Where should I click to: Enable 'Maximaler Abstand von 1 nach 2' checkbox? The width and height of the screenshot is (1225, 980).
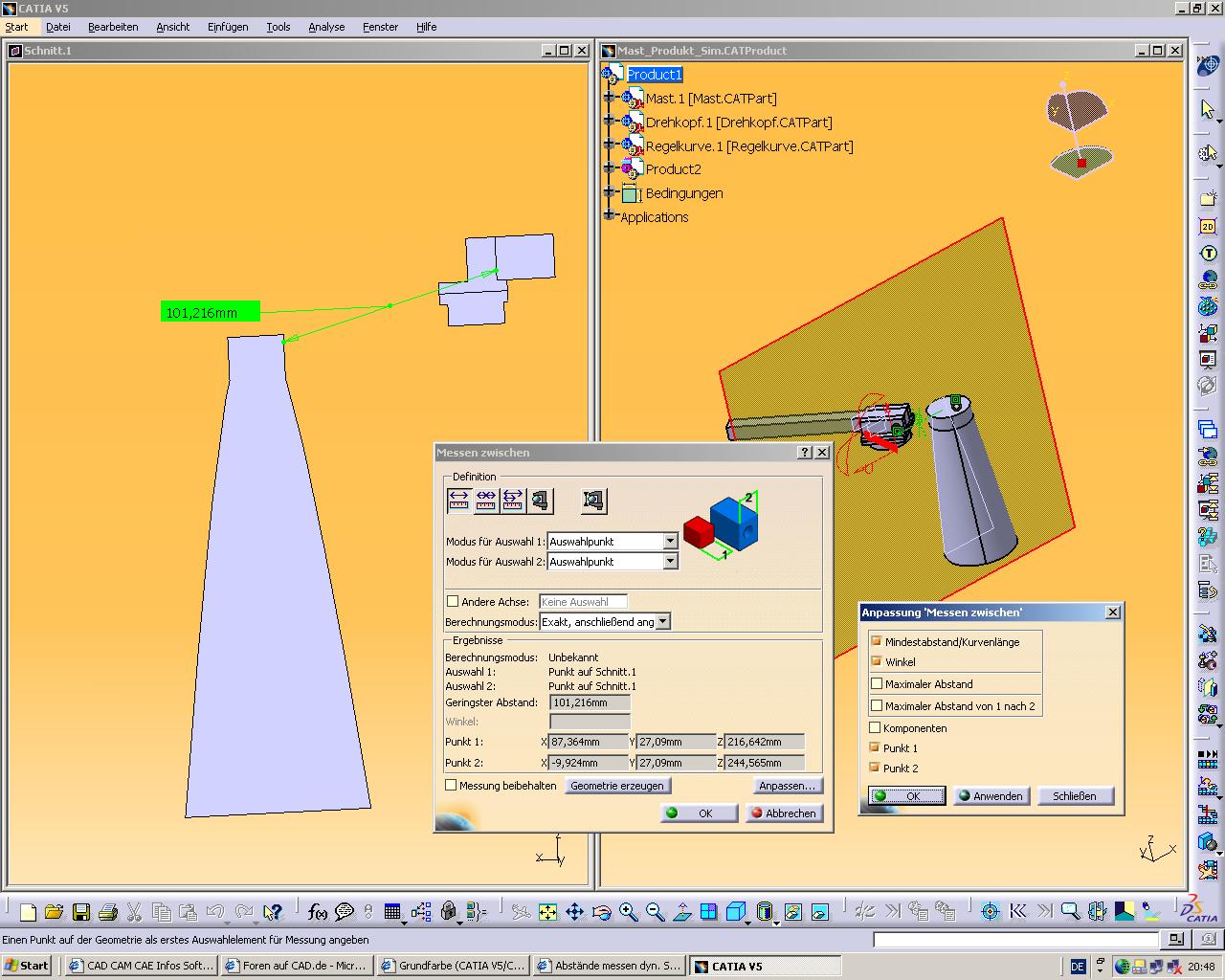coord(876,705)
